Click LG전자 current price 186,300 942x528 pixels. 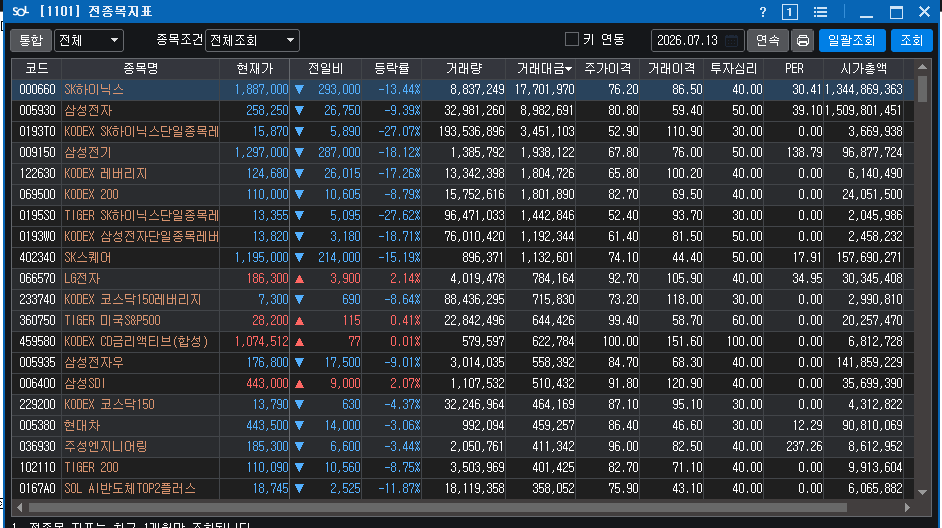[267, 279]
